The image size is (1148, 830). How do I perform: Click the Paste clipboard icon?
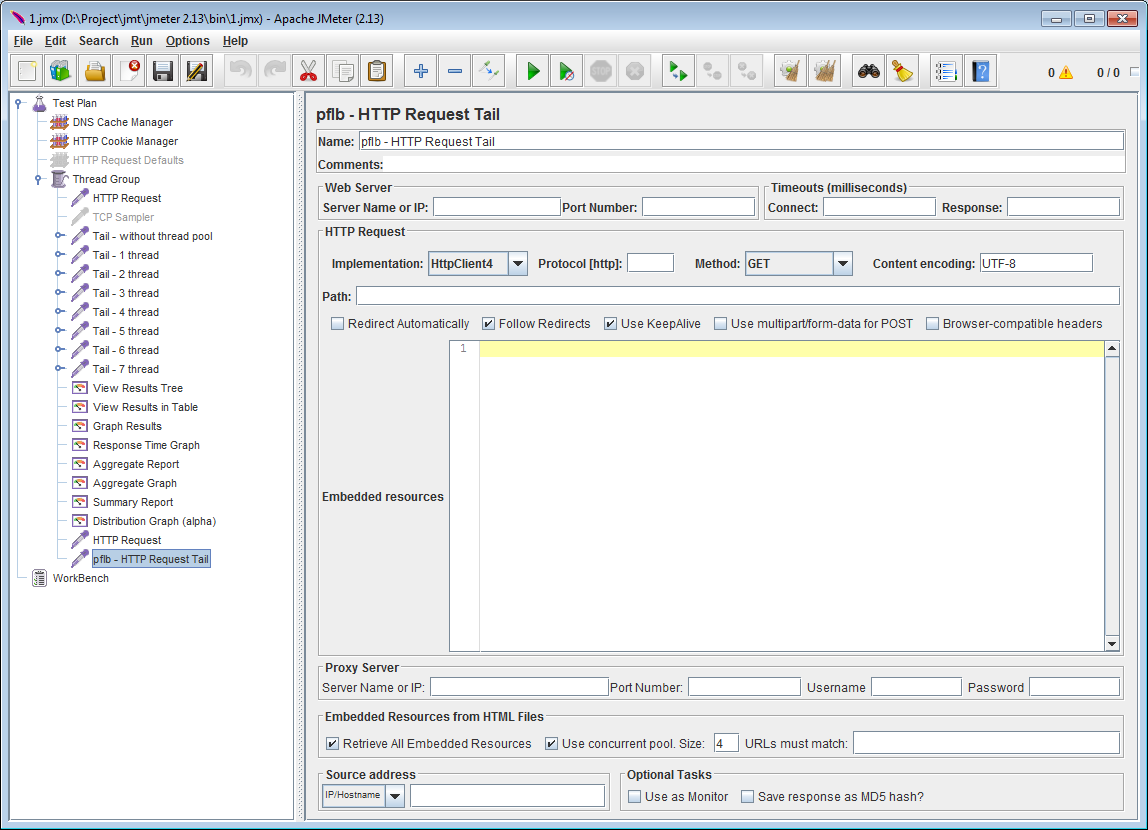[376, 71]
